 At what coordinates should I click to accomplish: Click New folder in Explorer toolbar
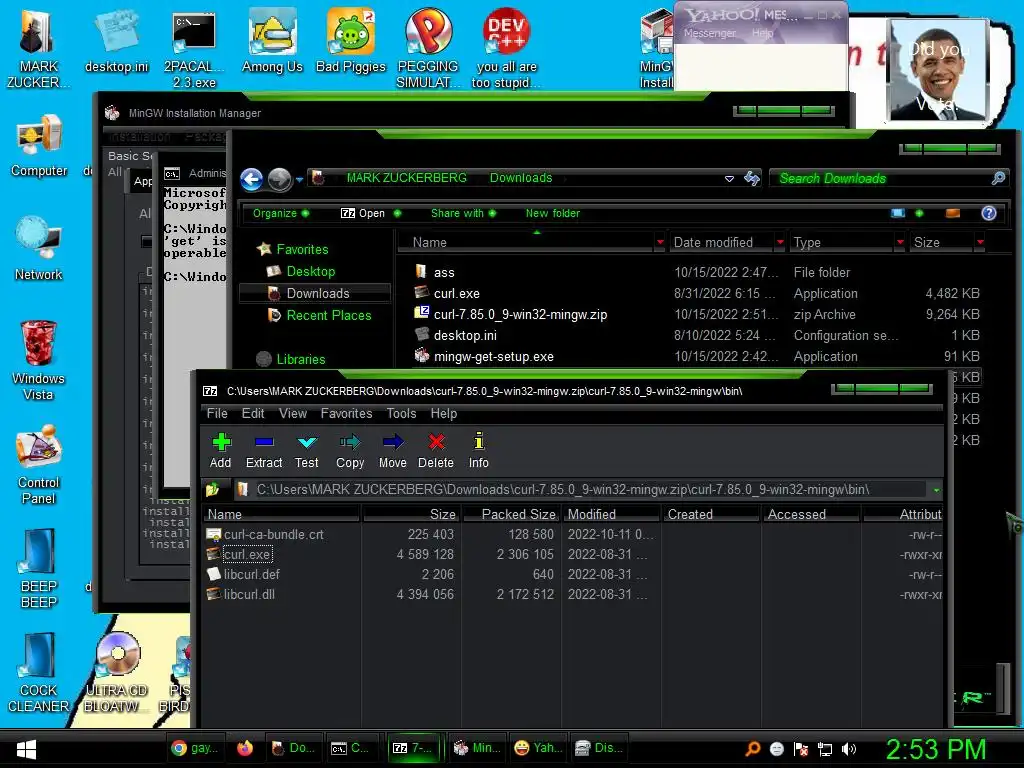[x=552, y=214]
